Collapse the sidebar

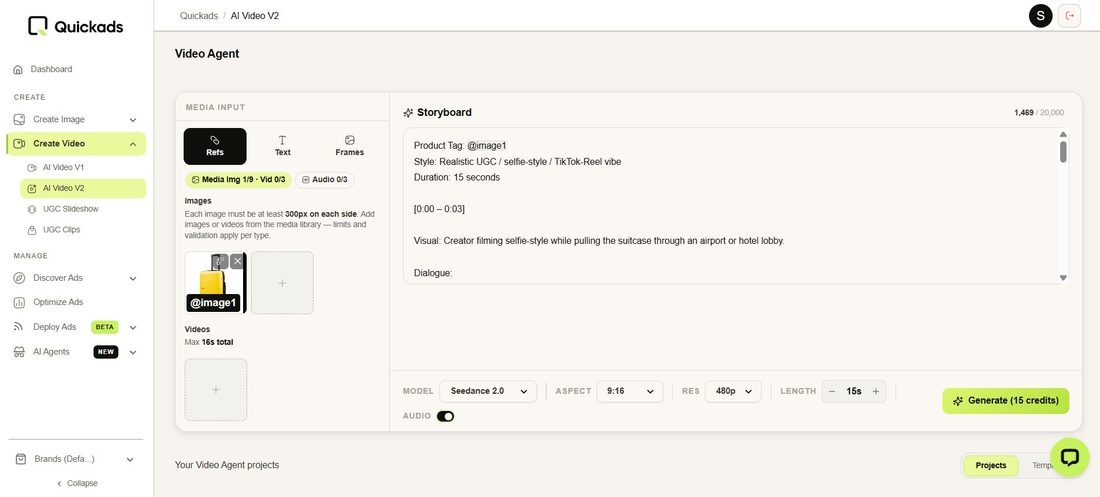(77, 483)
